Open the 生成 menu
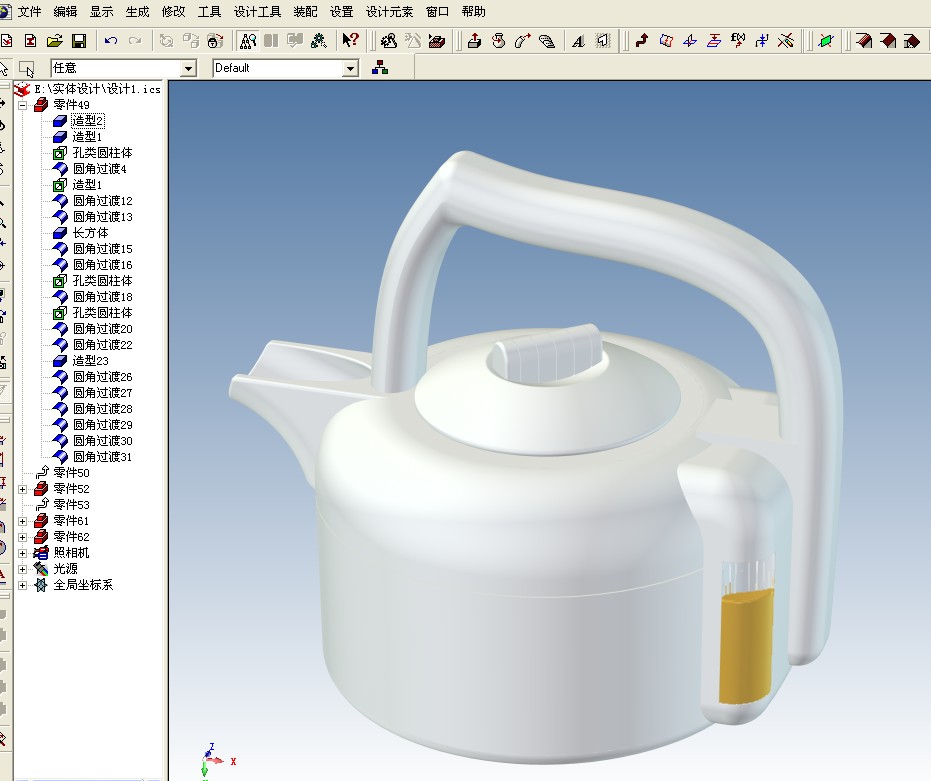 coord(137,12)
